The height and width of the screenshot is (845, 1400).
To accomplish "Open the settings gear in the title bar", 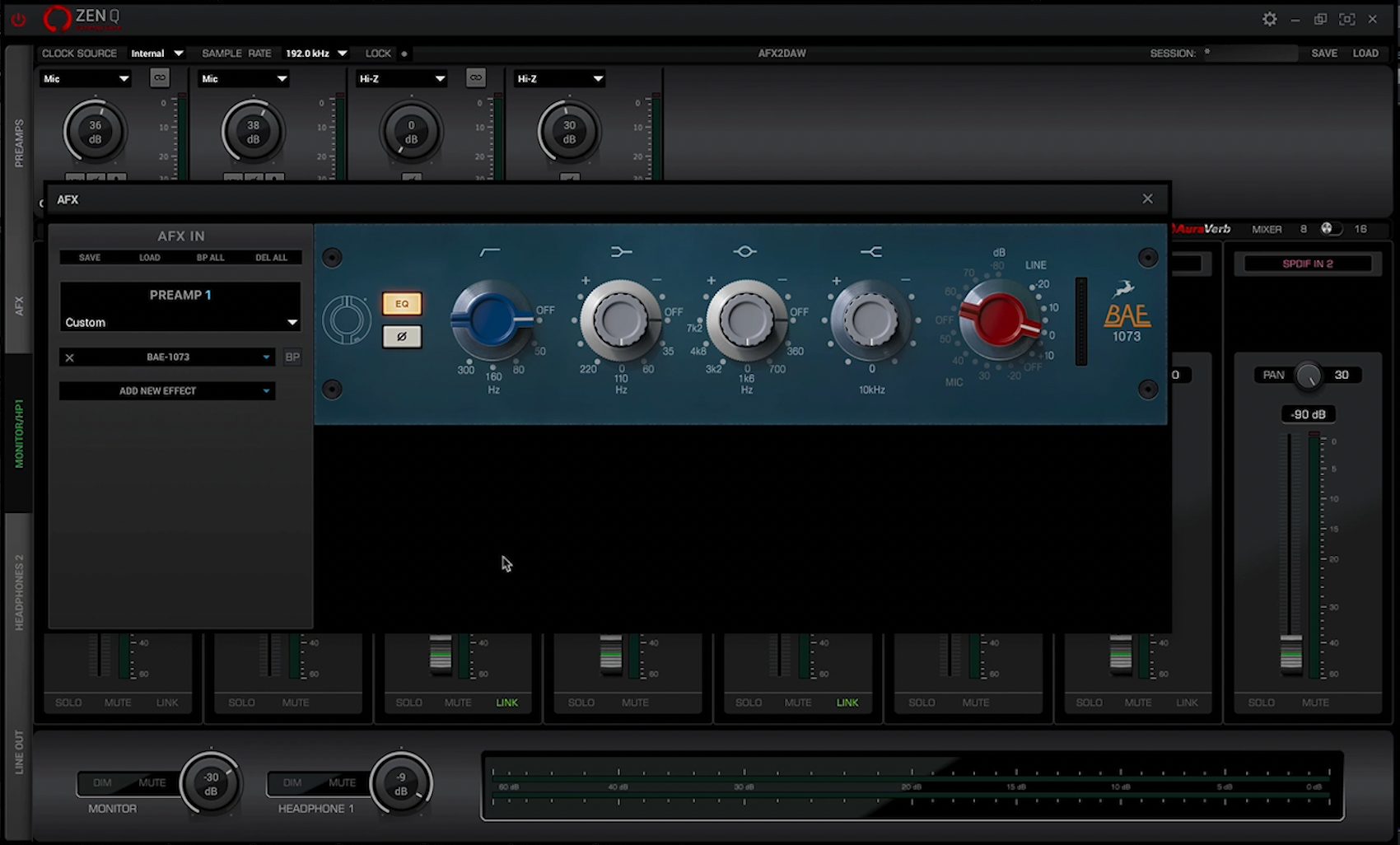I will (1270, 19).
